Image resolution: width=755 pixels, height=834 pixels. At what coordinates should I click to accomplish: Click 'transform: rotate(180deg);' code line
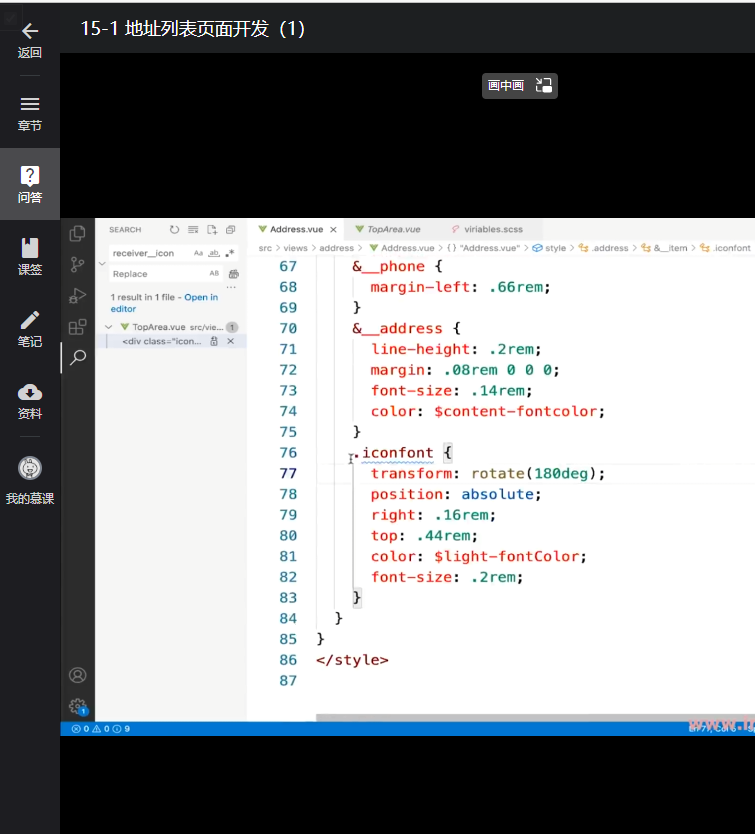click(488, 473)
